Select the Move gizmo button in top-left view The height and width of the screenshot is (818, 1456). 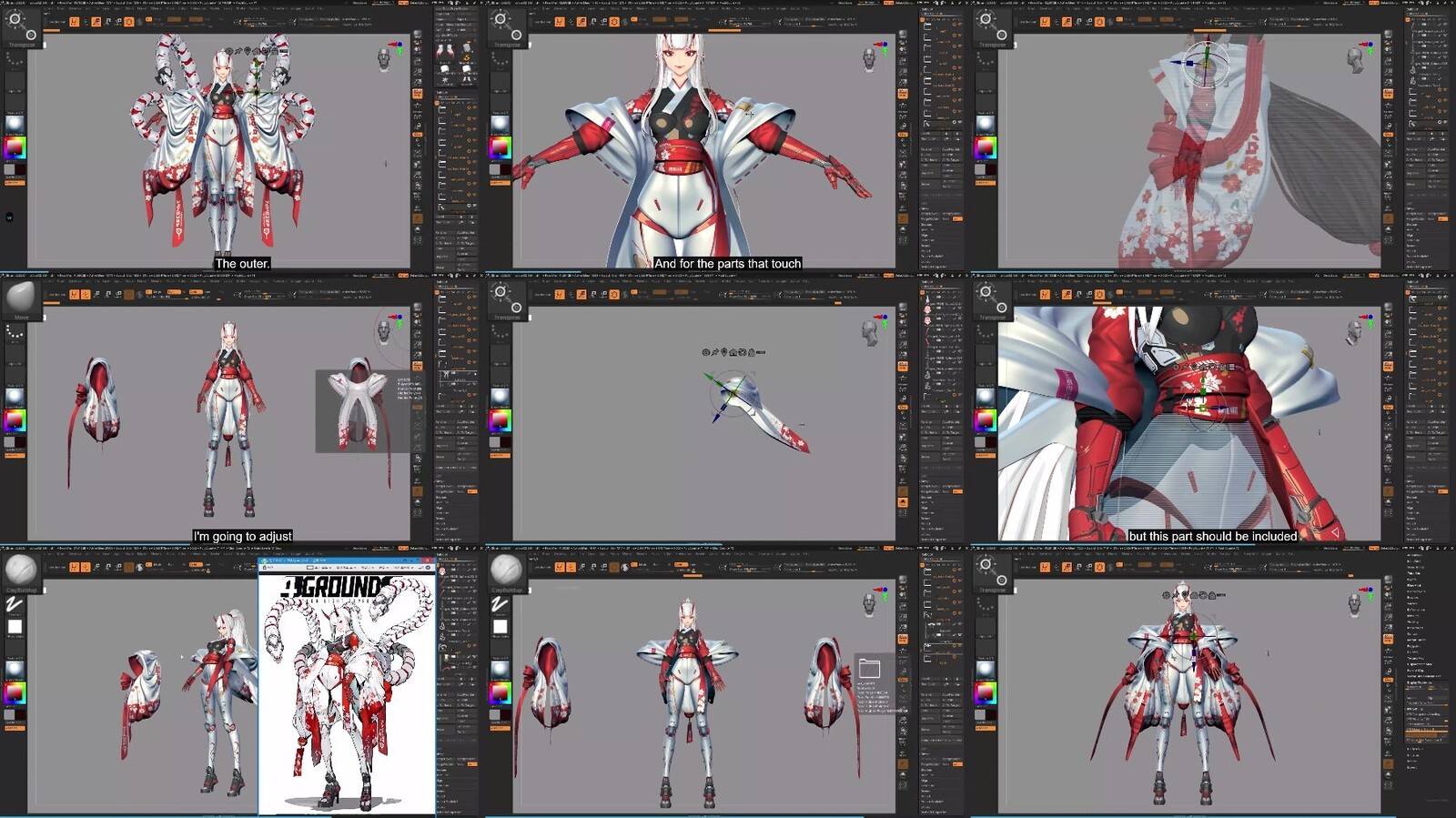96,22
